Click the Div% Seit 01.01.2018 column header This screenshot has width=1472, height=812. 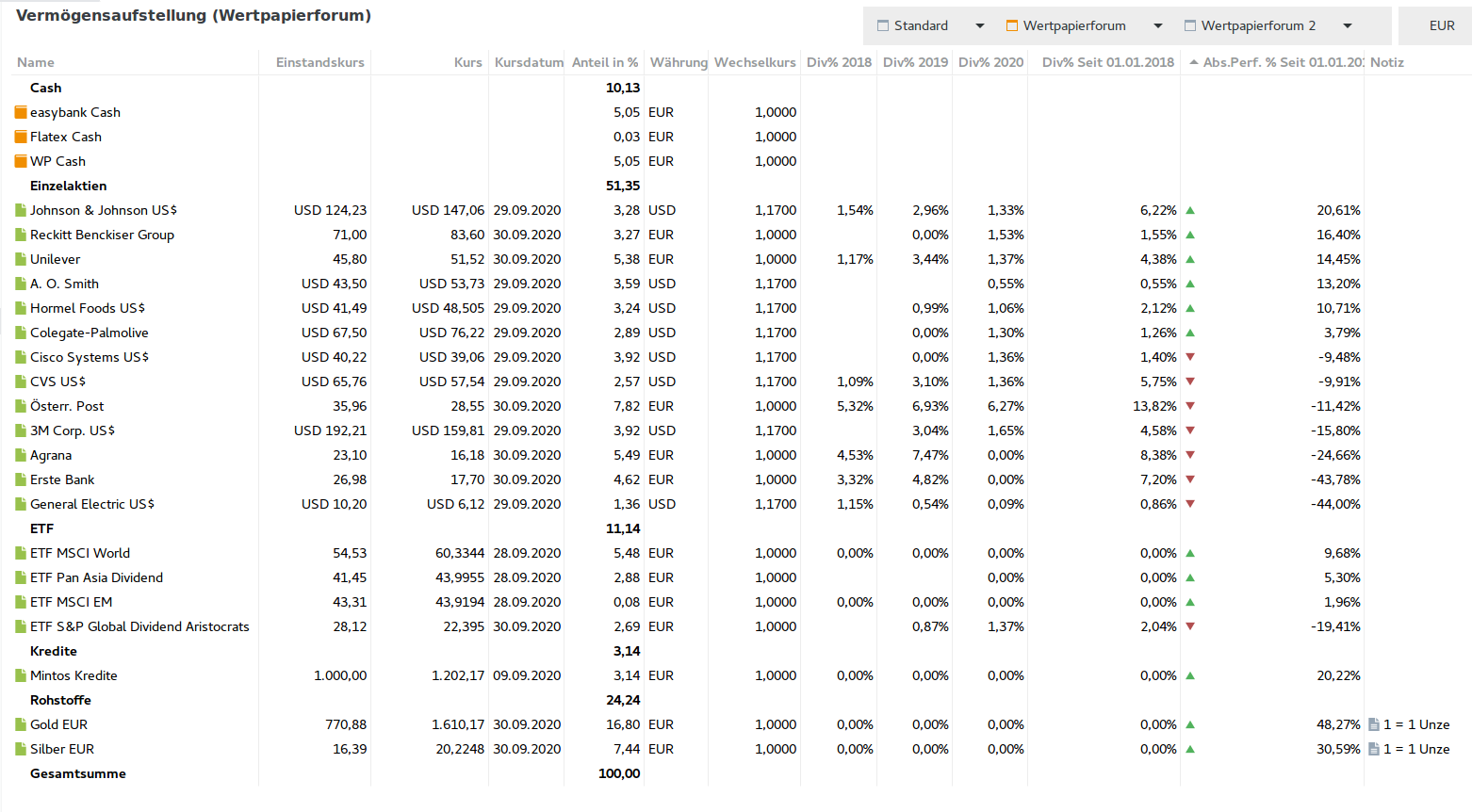tap(1108, 62)
